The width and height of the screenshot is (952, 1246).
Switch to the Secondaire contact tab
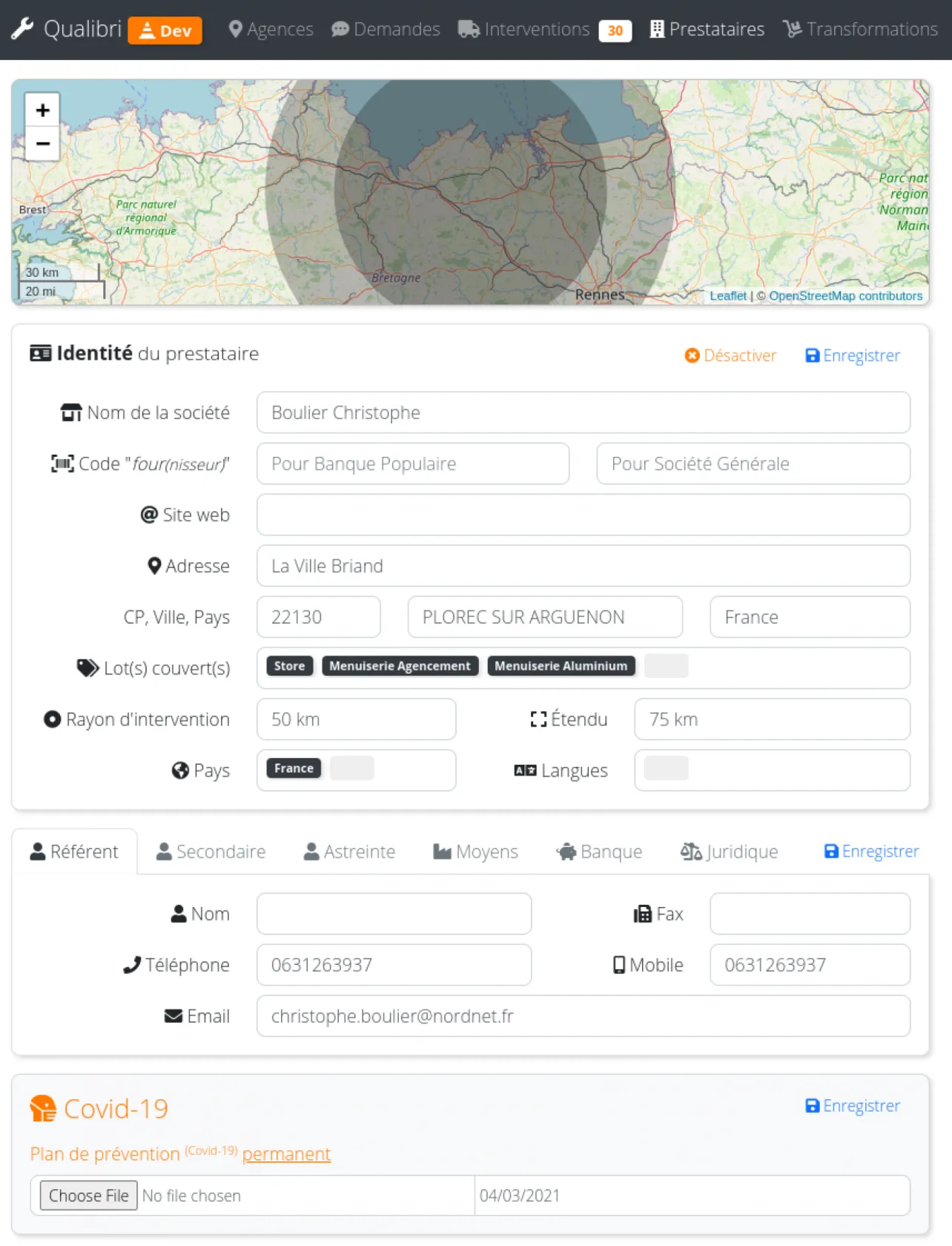point(211,851)
